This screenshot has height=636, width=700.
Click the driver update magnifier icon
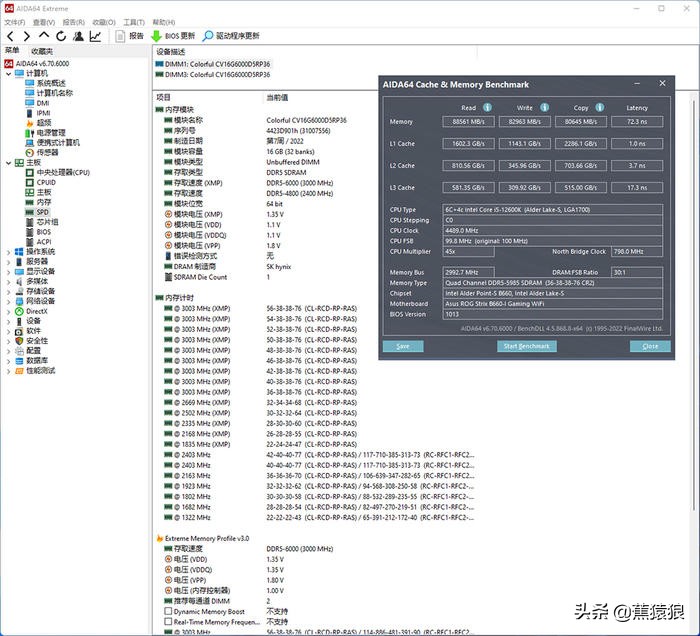[208, 36]
